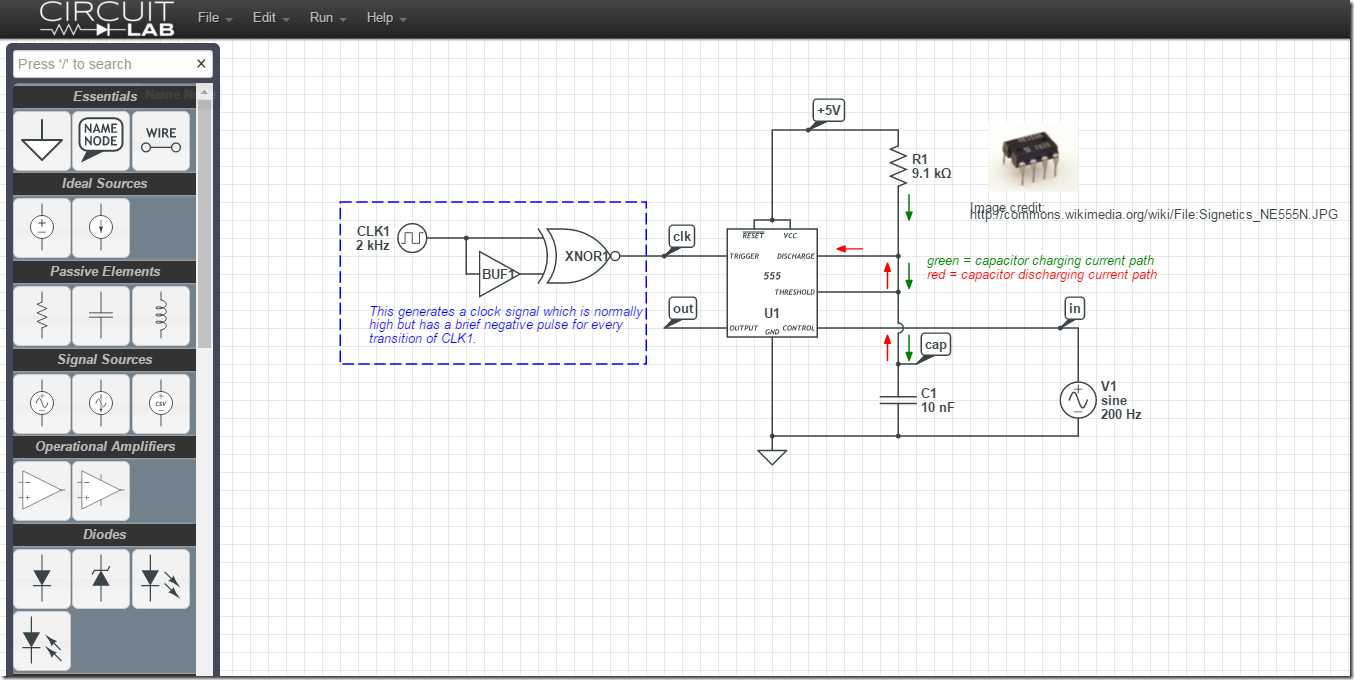This screenshot has height=680, width=1354.
Task: Select the 555 timer chip U1
Action: (772, 282)
